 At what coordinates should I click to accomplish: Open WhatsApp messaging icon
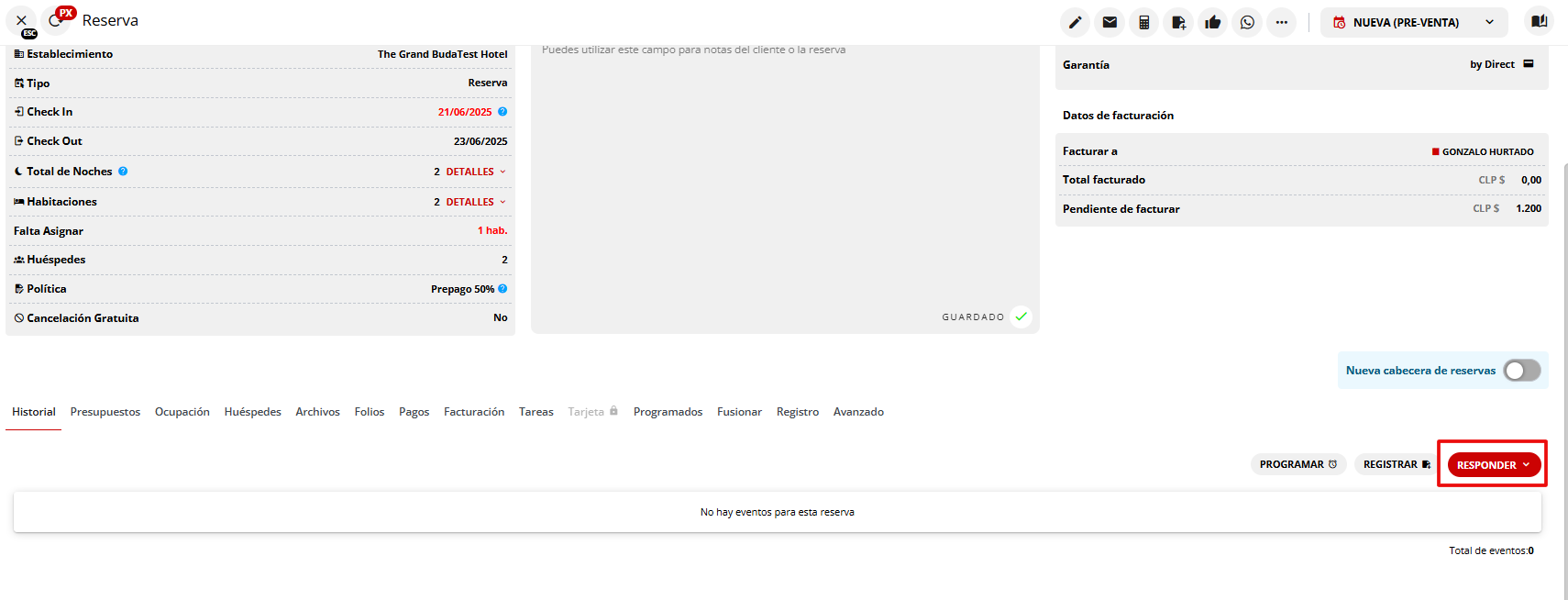1247,22
